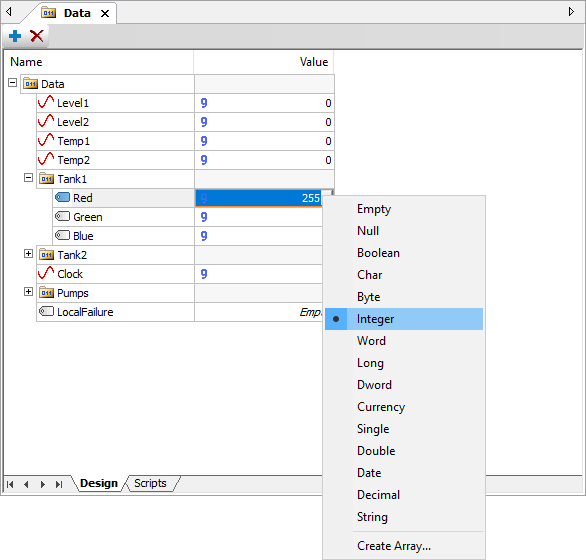The width and height of the screenshot is (586, 560).
Task: Click the Clock waveform icon
Action: tap(46, 273)
